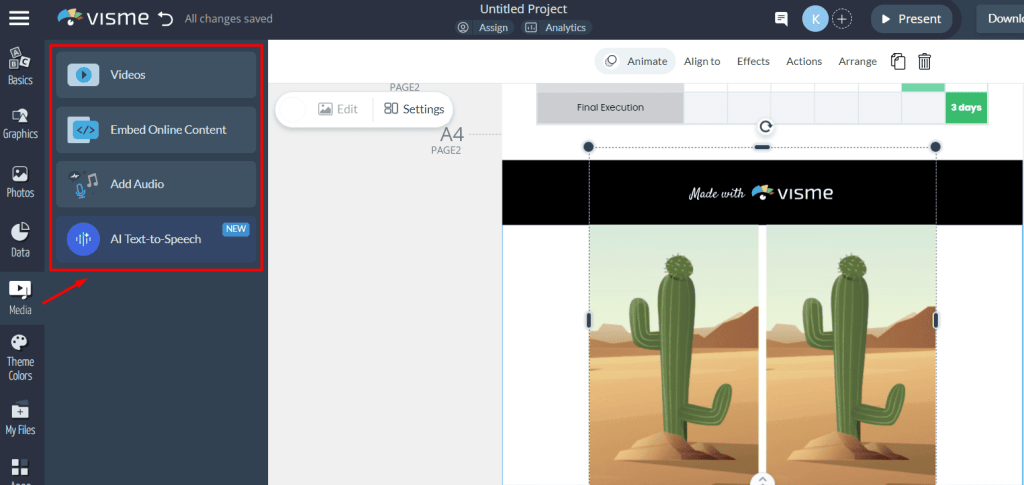
Task: Click the copy/duplicate icon in toolbar
Action: point(898,61)
